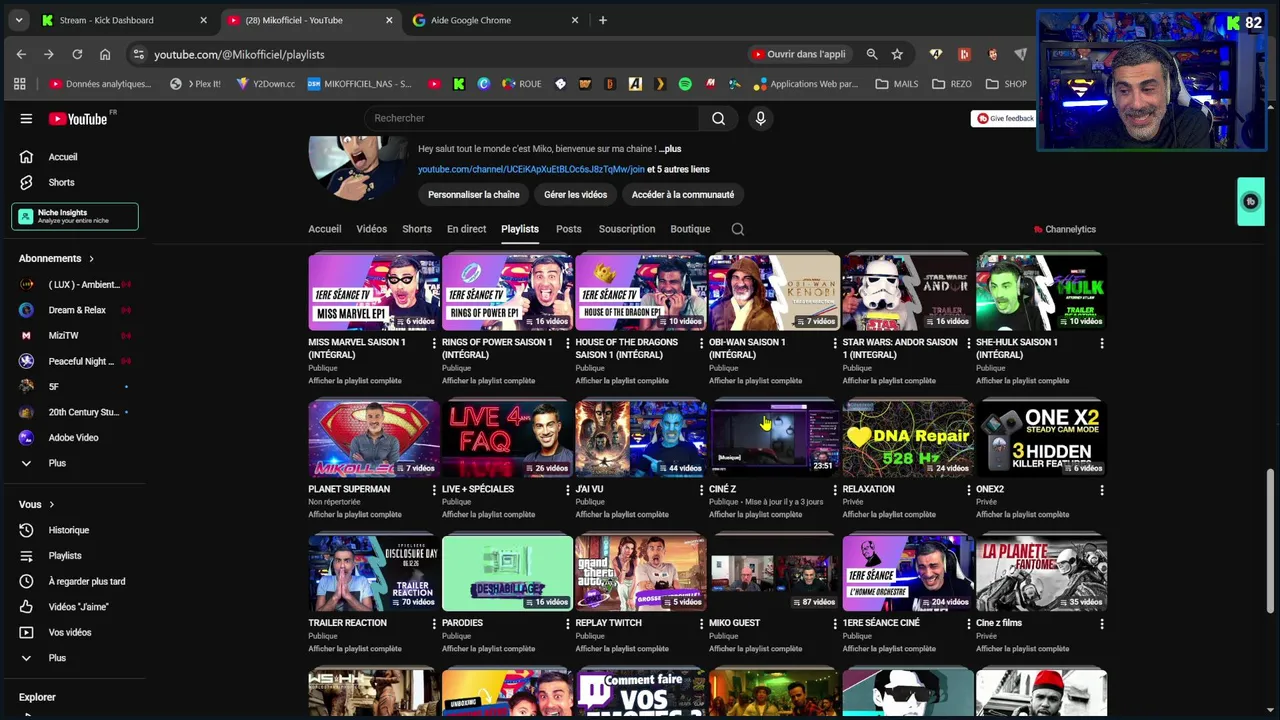Open the REPLAY TWITCH playlist thumbnail
Screen dimensions: 1280x720
641,573
